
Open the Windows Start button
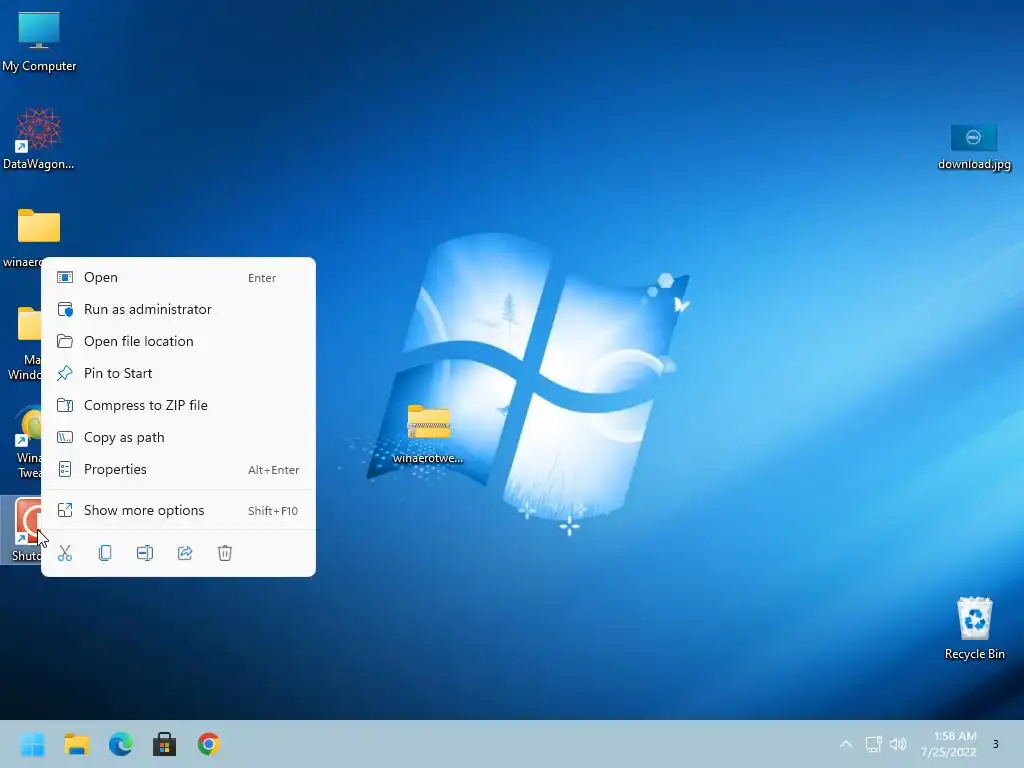(x=33, y=744)
